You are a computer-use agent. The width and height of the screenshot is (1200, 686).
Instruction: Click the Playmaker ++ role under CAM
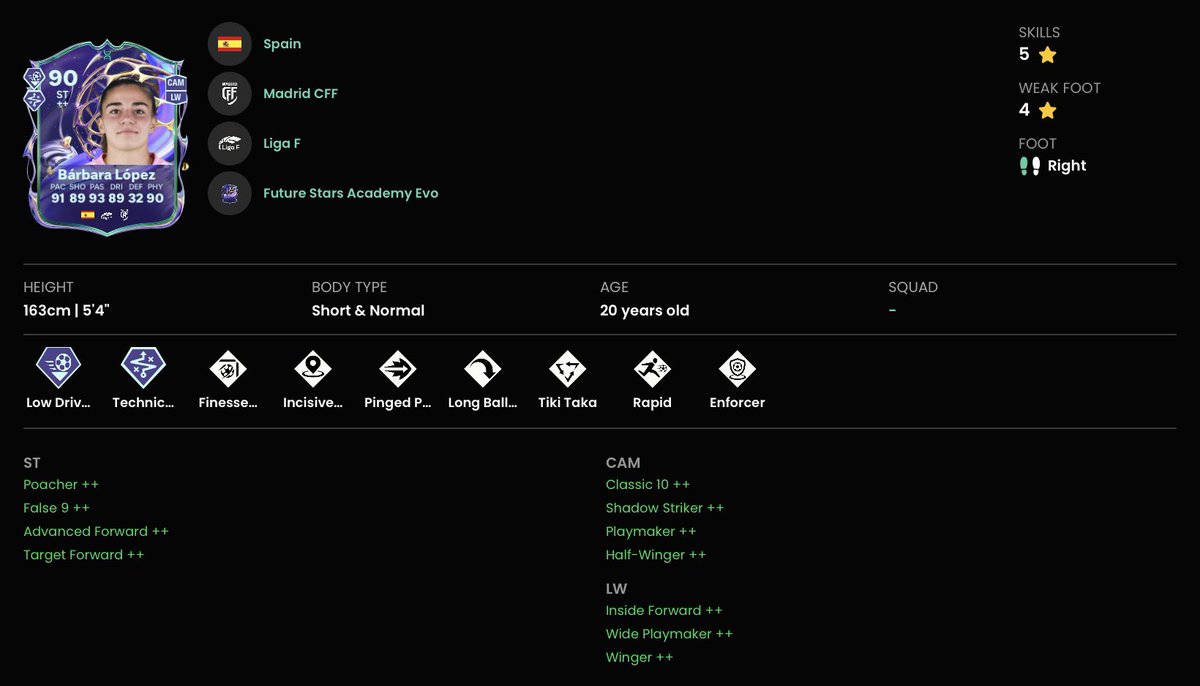(x=651, y=531)
